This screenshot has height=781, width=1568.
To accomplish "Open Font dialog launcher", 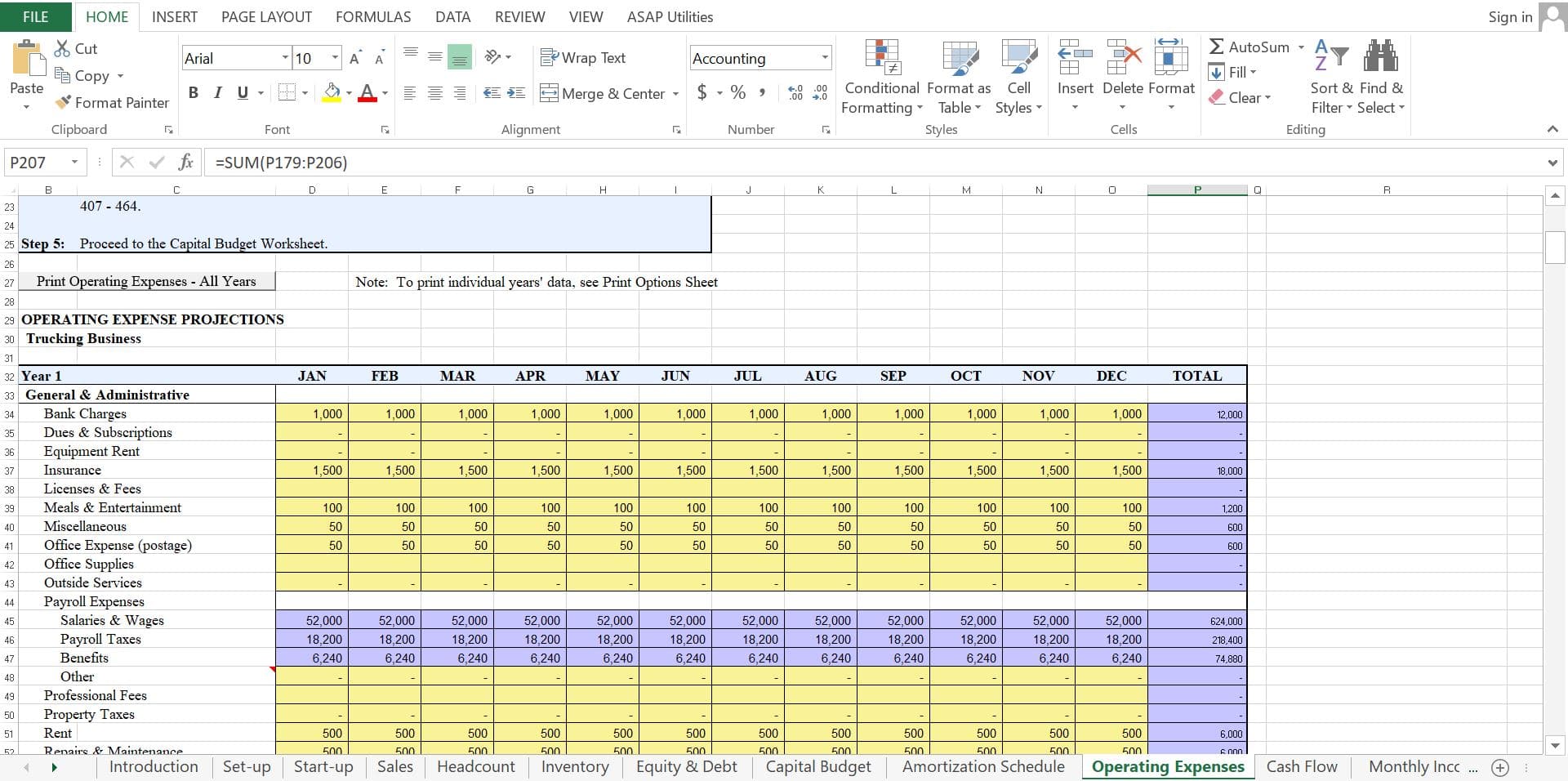I will tap(385, 129).
